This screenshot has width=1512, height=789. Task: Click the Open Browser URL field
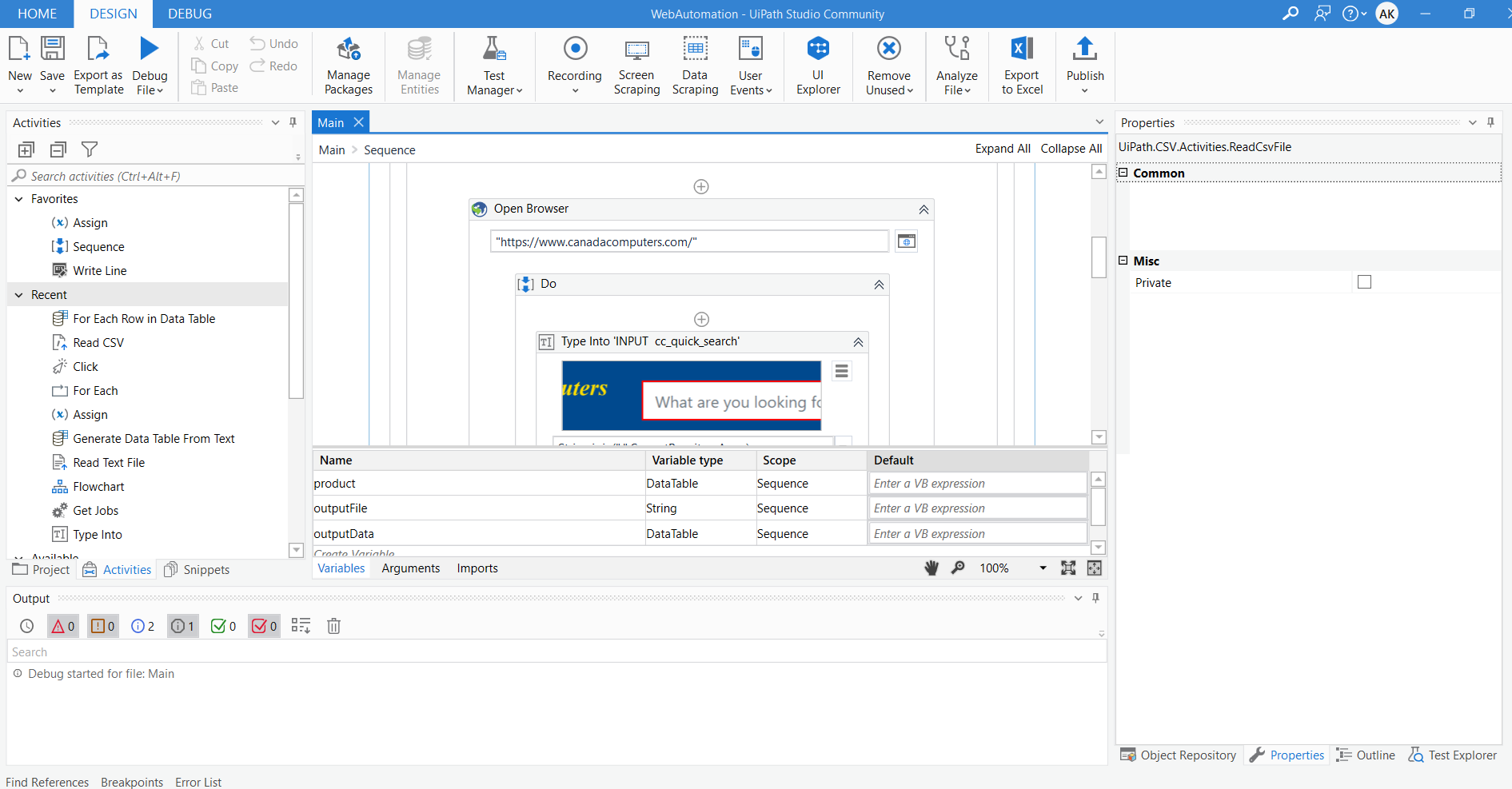(x=689, y=241)
